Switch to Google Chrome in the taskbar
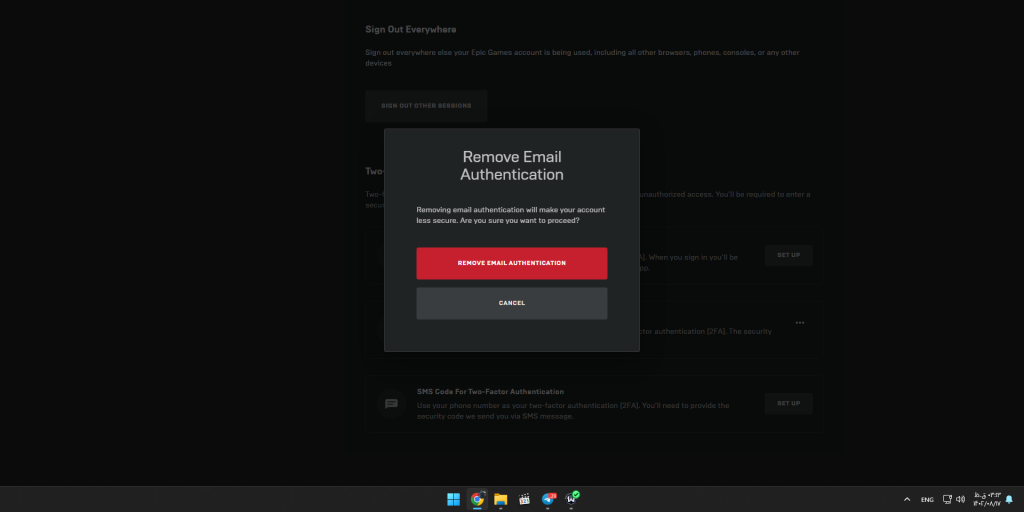The width and height of the screenshot is (1024, 512). (477, 499)
